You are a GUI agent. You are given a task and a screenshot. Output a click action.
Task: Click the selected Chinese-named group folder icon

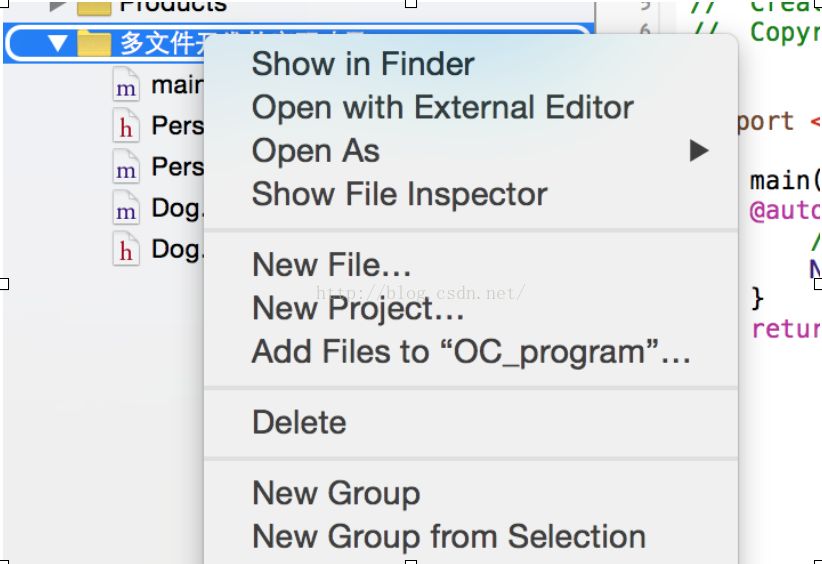pyautogui.click(x=94, y=44)
